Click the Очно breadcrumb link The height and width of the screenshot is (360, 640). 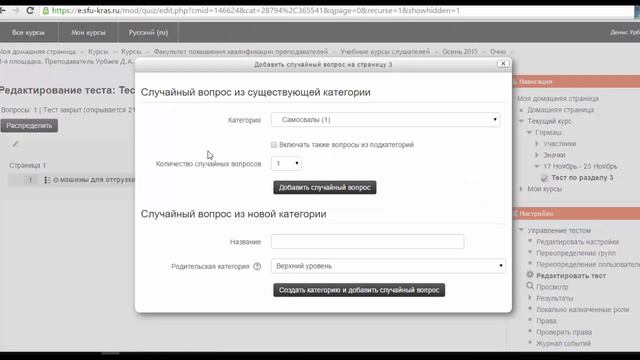(x=498, y=51)
